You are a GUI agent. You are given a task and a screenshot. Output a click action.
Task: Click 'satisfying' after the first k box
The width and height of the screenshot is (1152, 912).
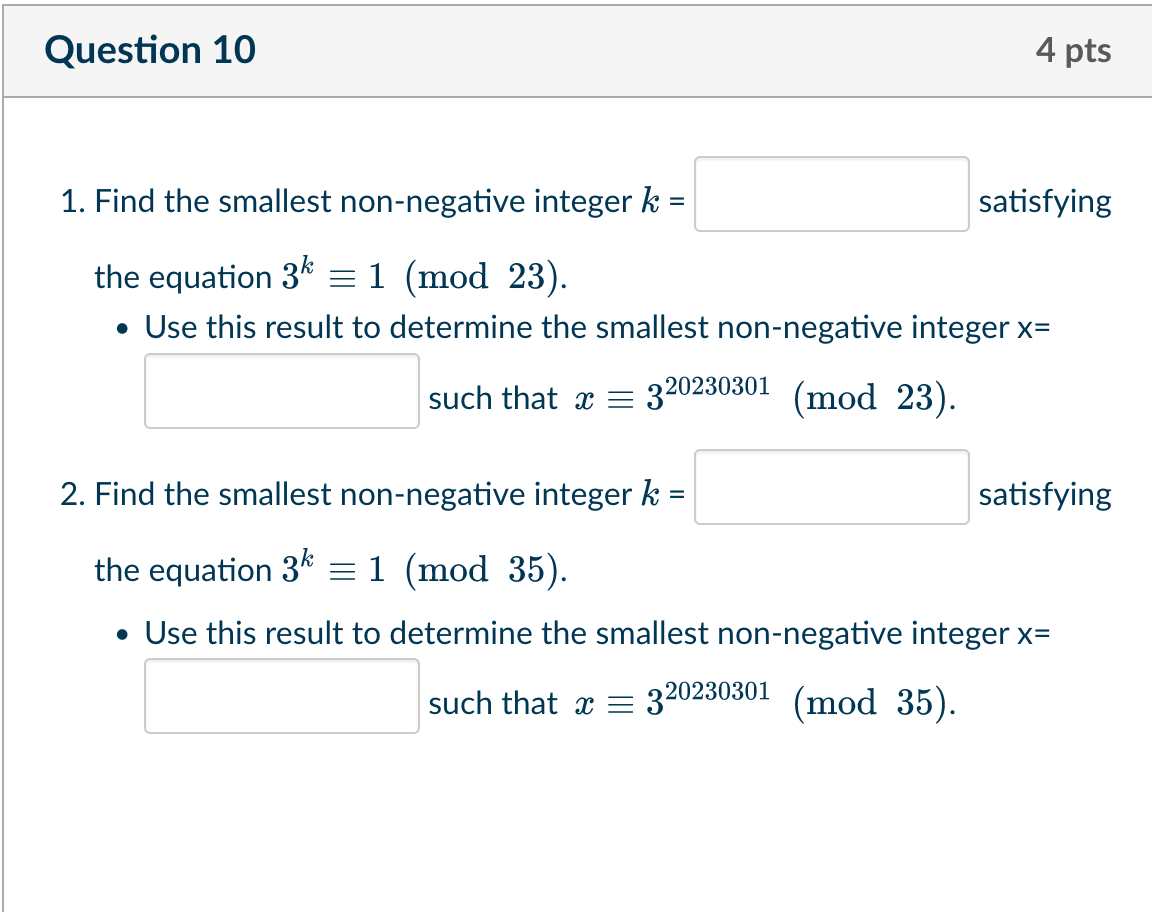(1045, 202)
